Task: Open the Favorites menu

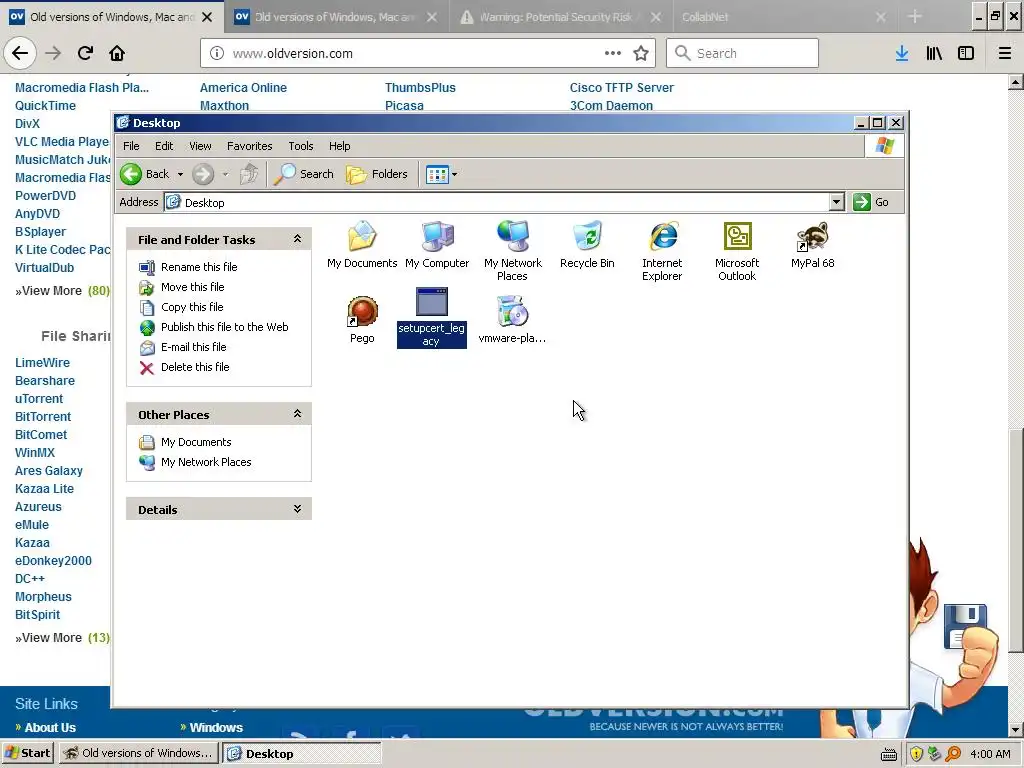Action: point(249,146)
